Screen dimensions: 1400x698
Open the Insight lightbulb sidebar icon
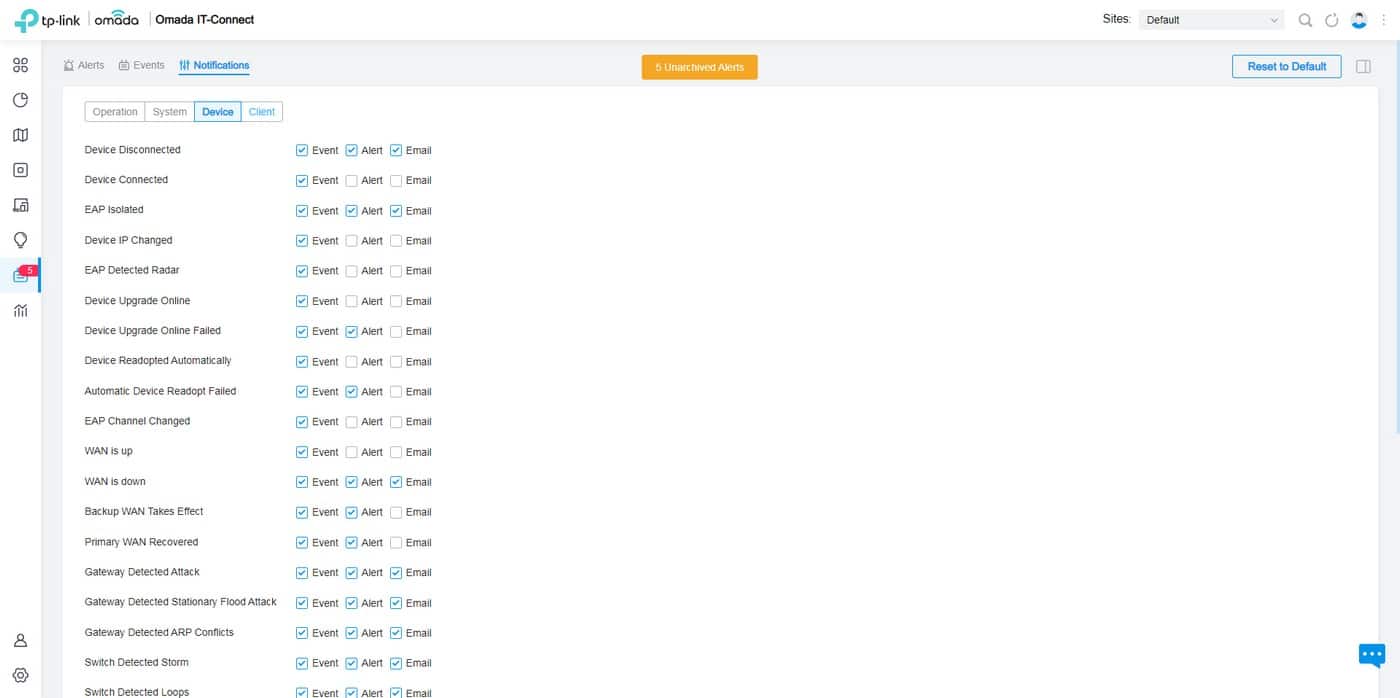tap(20, 240)
